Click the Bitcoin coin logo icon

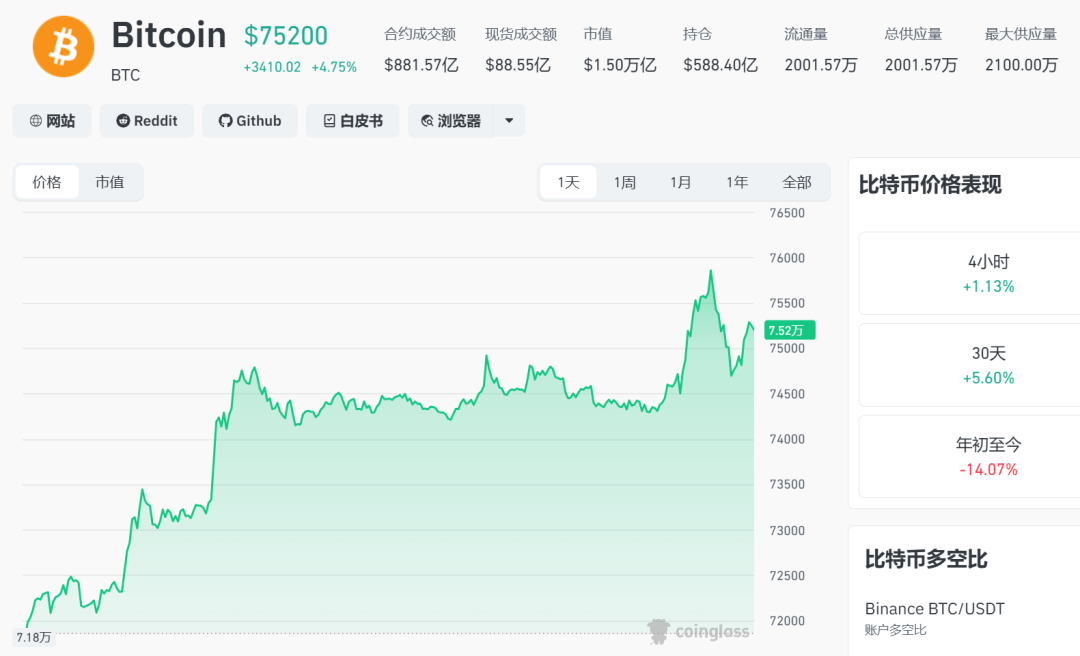(x=63, y=46)
